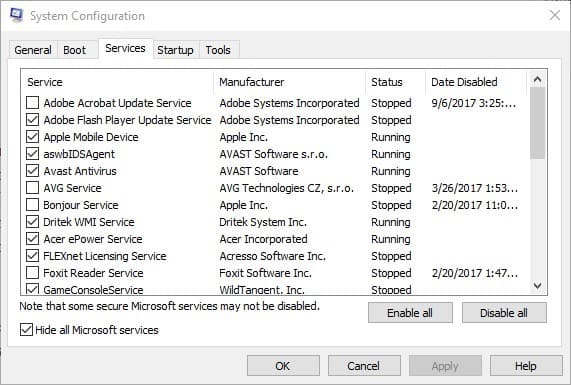Select the Bonjour Service name text

coord(81,205)
